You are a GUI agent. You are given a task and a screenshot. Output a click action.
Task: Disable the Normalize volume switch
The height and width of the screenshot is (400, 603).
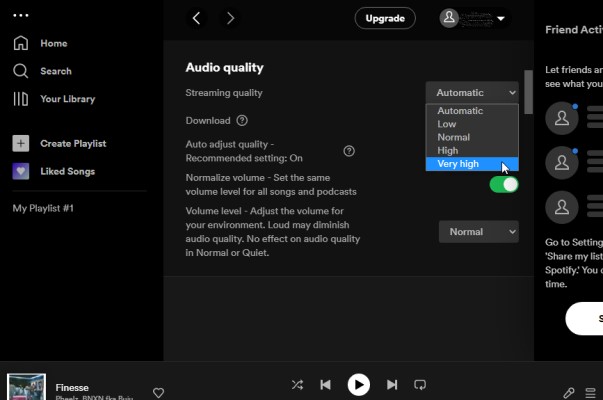503,184
